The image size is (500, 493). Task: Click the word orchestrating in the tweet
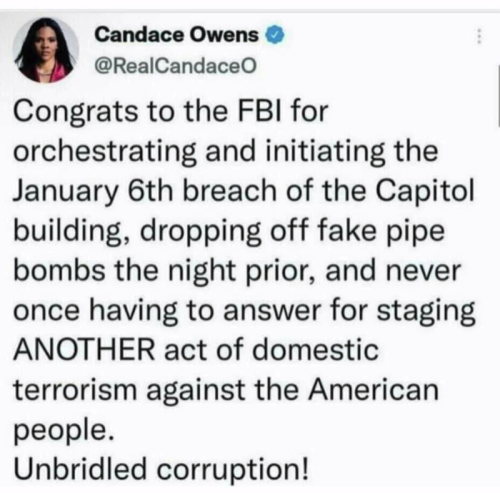tap(105, 152)
